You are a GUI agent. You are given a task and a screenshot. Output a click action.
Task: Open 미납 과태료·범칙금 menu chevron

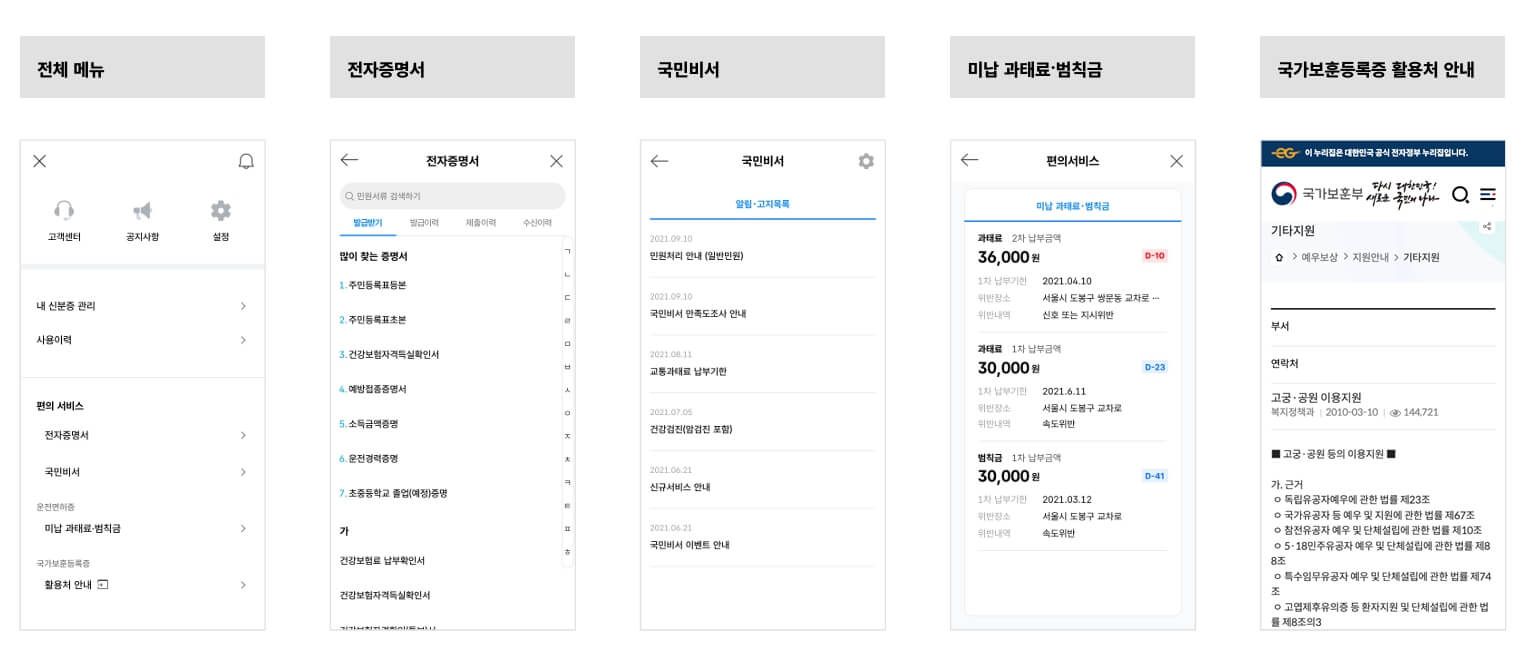click(243, 528)
